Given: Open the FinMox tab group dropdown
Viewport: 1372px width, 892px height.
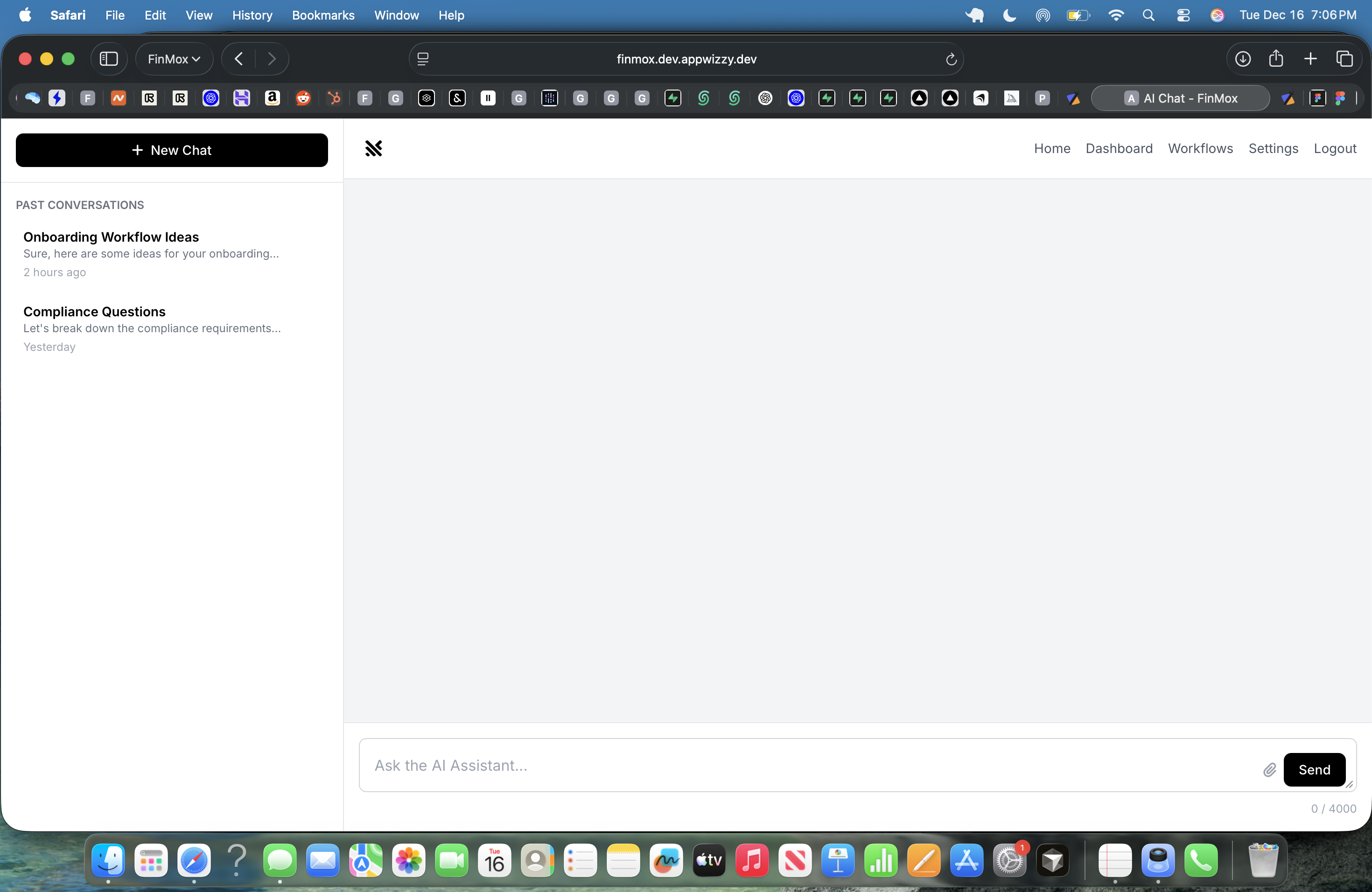Looking at the screenshot, I should 174,59.
